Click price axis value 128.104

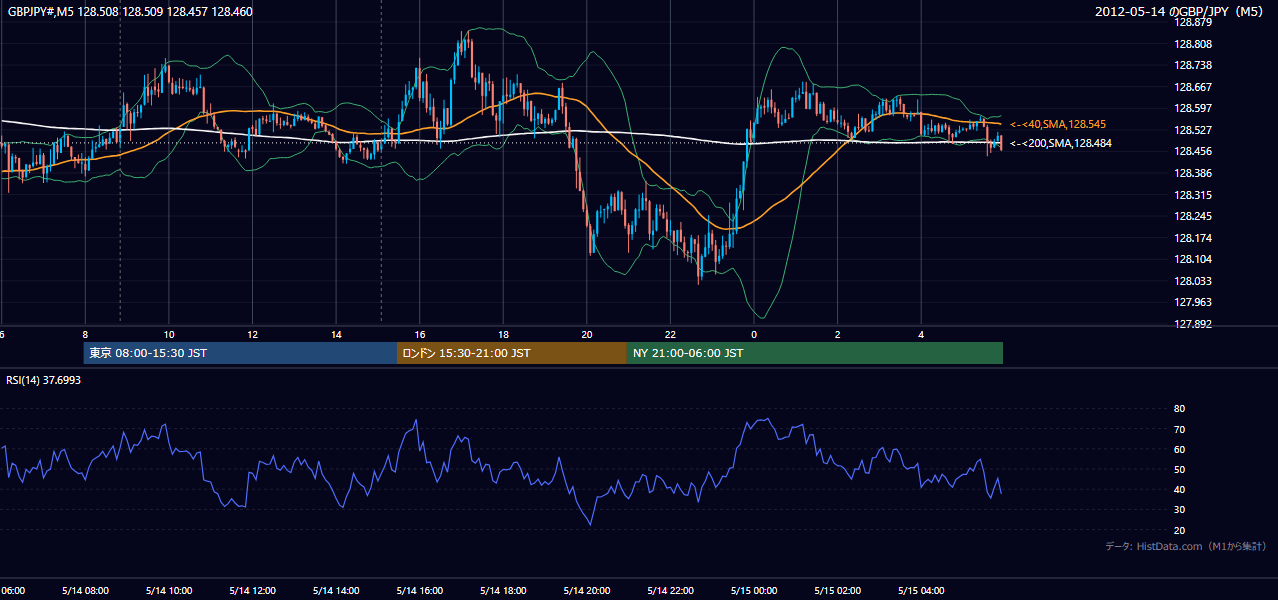click(x=1192, y=259)
